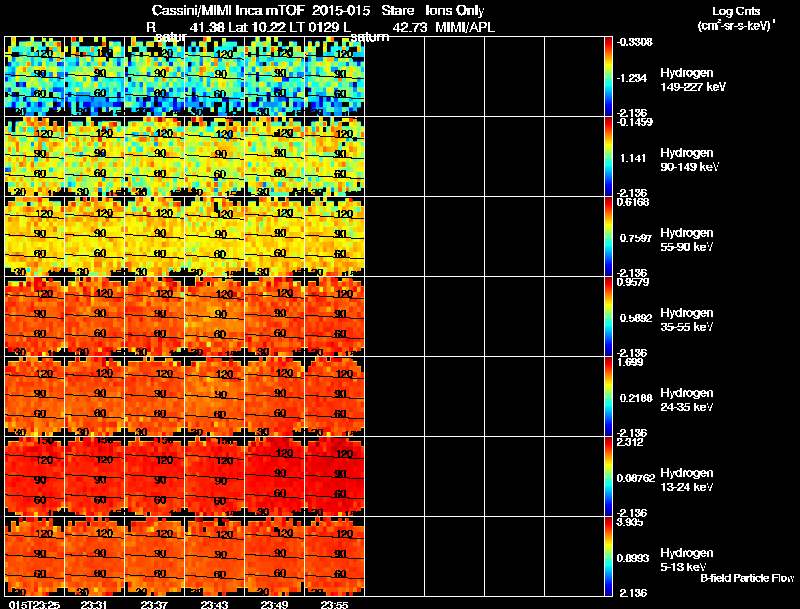Select the Ions Only header label
The width and height of the screenshot is (800, 609).
click(455, 11)
